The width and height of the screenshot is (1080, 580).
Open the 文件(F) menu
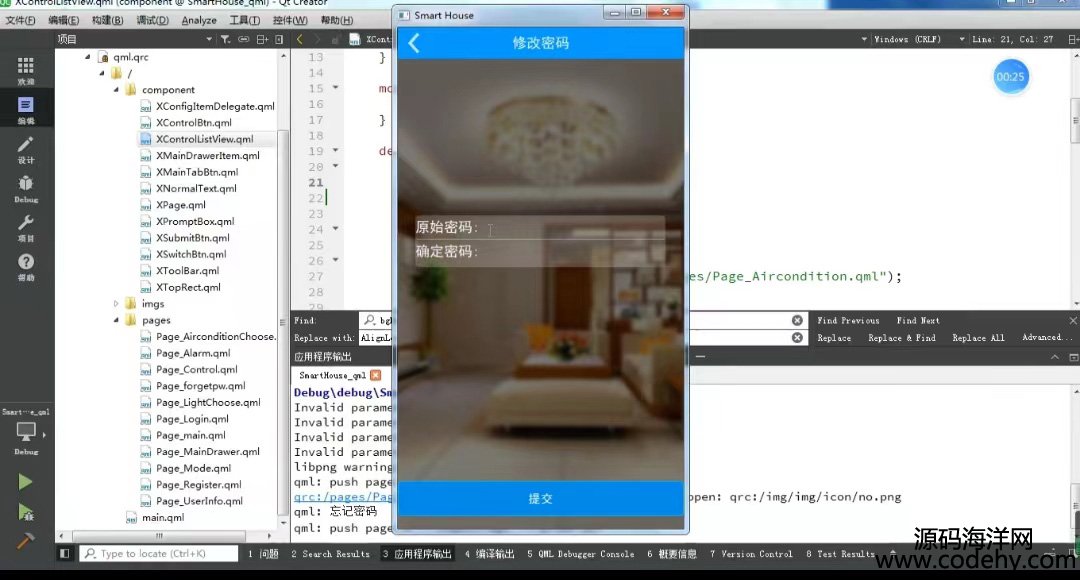[x=20, y=20]
